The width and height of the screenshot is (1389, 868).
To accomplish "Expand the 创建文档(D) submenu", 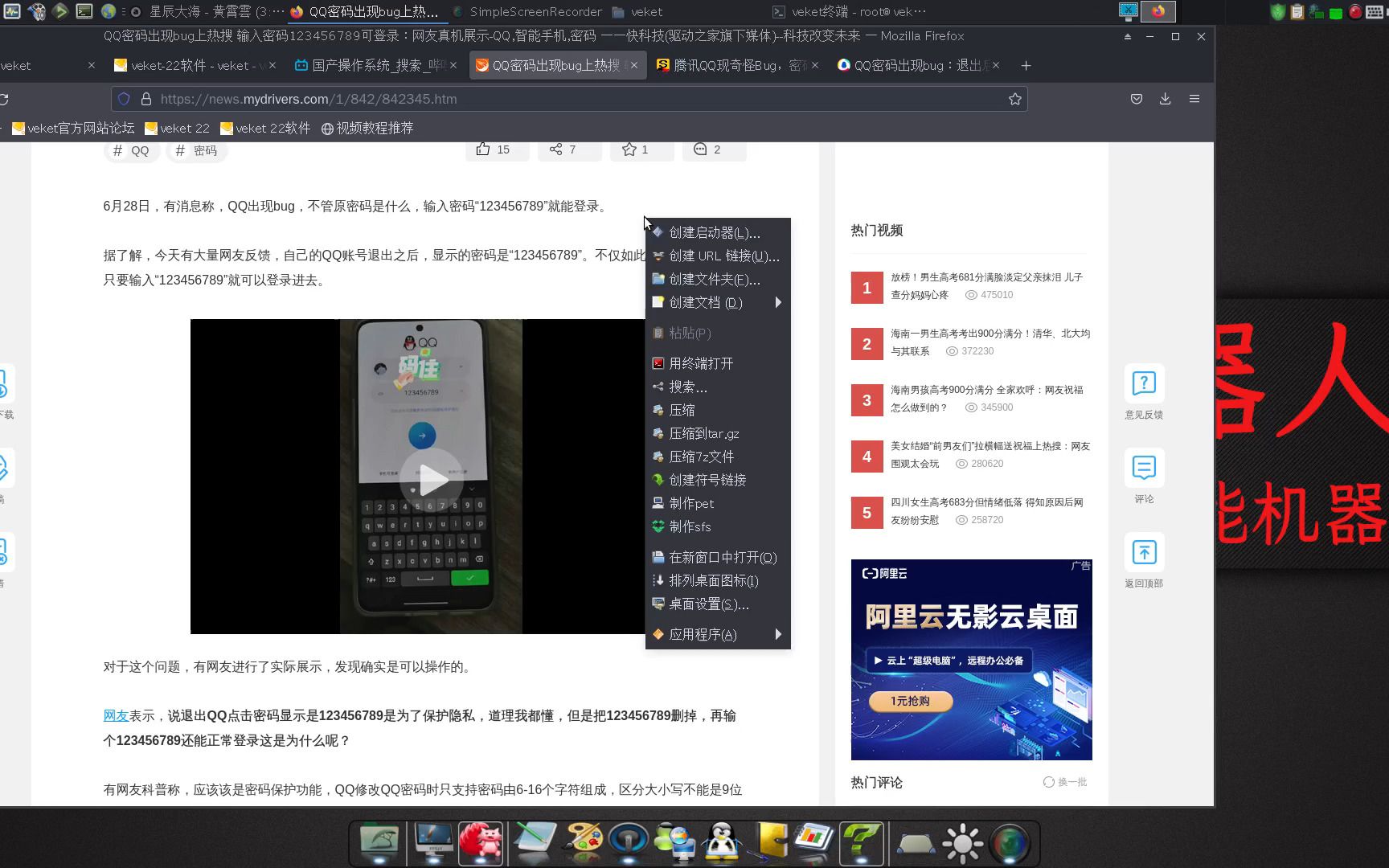I will click(x=718, y=302).
